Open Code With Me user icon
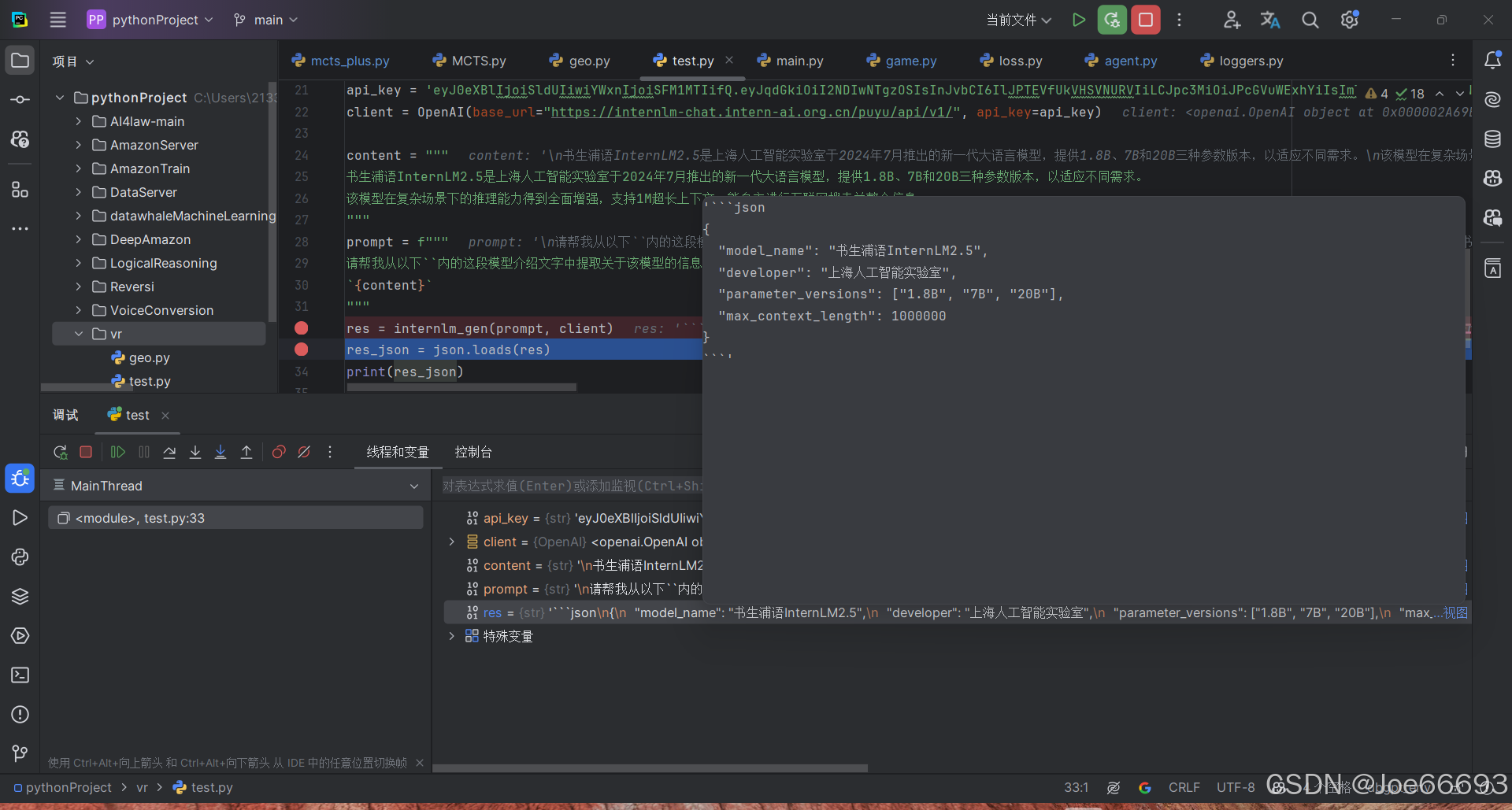Viewport: 1512px width, 810px height. tap(1232, 20)
